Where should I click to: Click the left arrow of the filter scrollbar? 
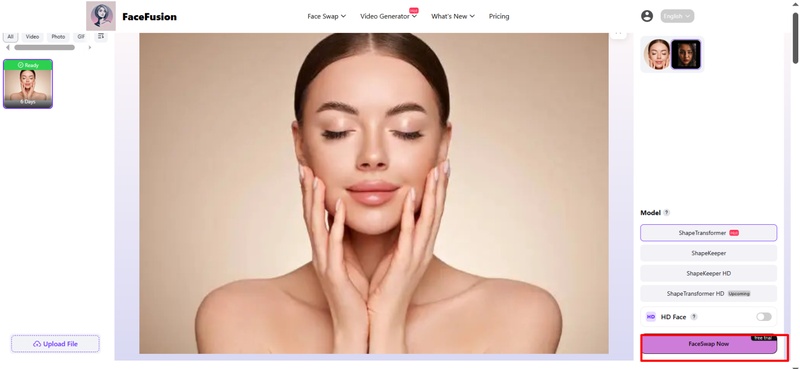(x=8, y=47)
